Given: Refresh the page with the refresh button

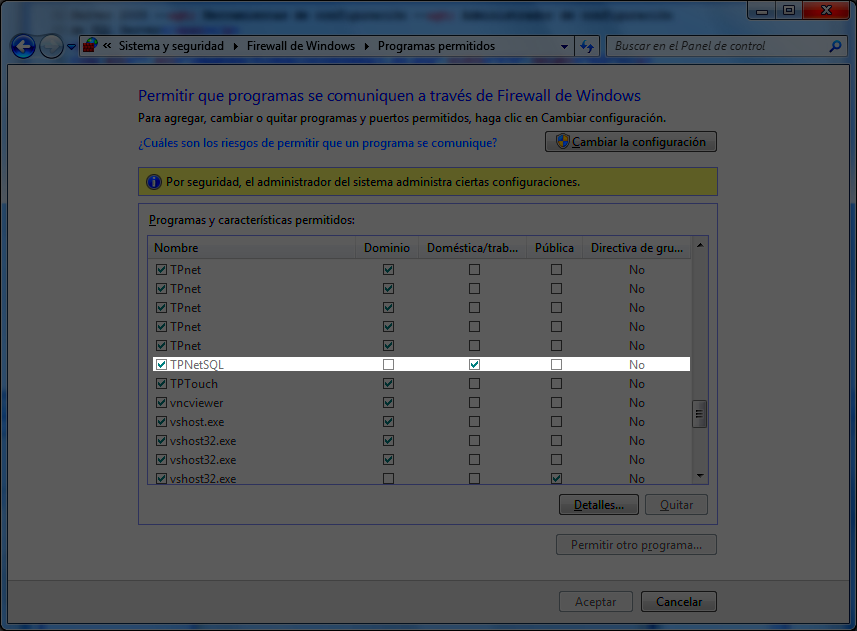Looking at the screenshot, I should pyautogui.click(x=587, y=46).
